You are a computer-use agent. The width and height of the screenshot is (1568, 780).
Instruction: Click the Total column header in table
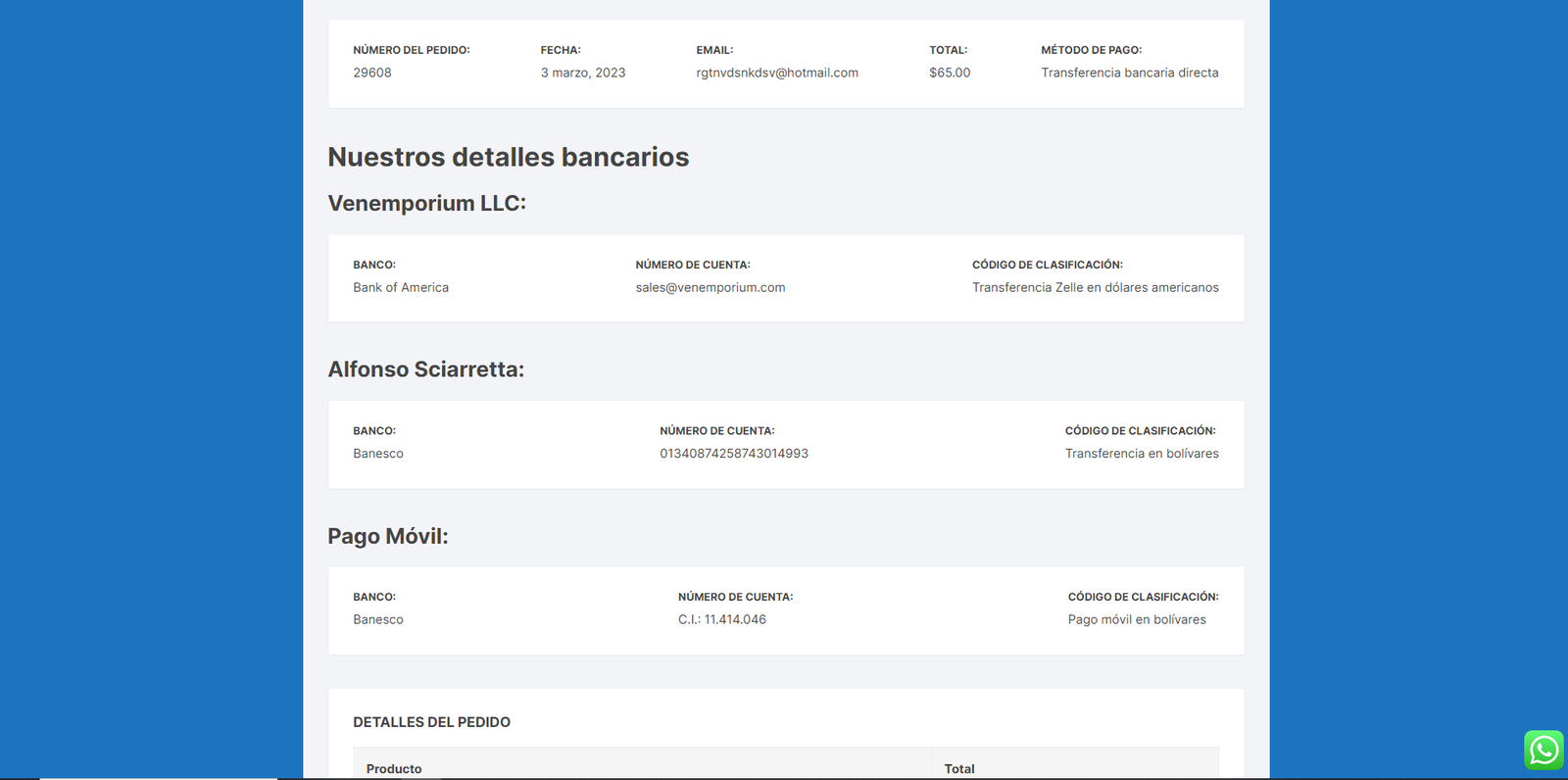(959, 769)
